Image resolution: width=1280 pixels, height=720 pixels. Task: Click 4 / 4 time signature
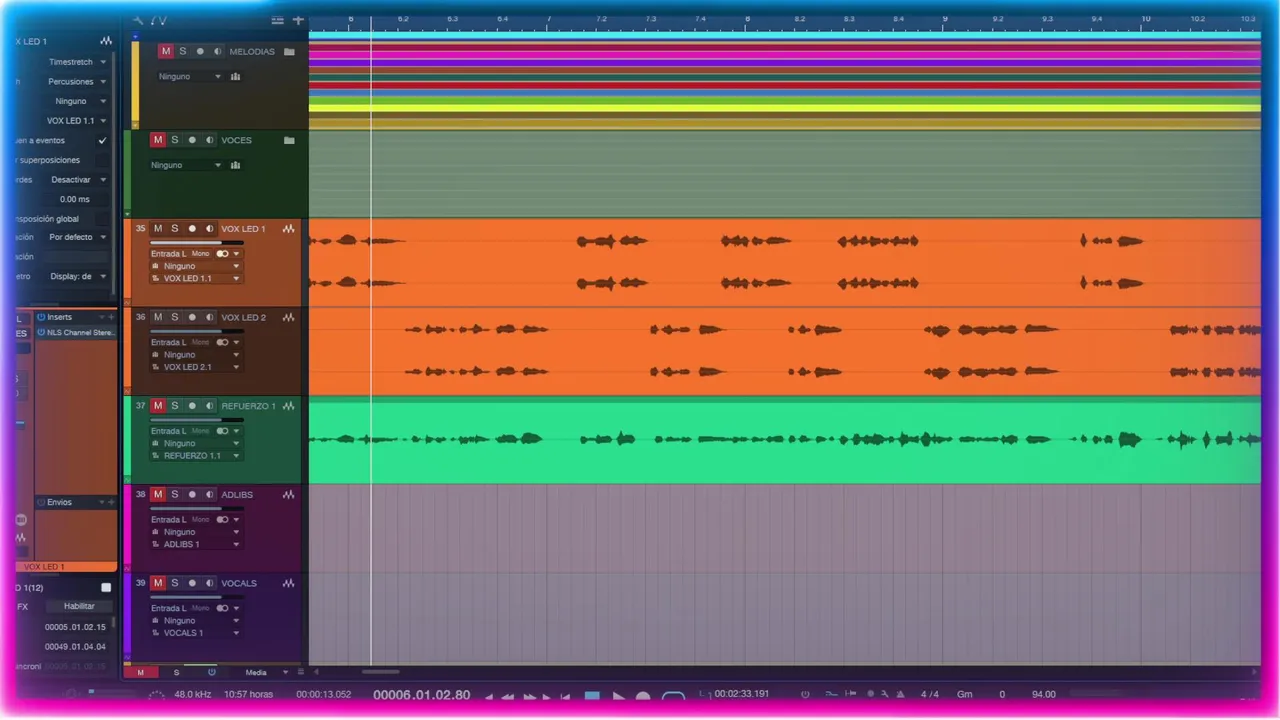(930, 694)
